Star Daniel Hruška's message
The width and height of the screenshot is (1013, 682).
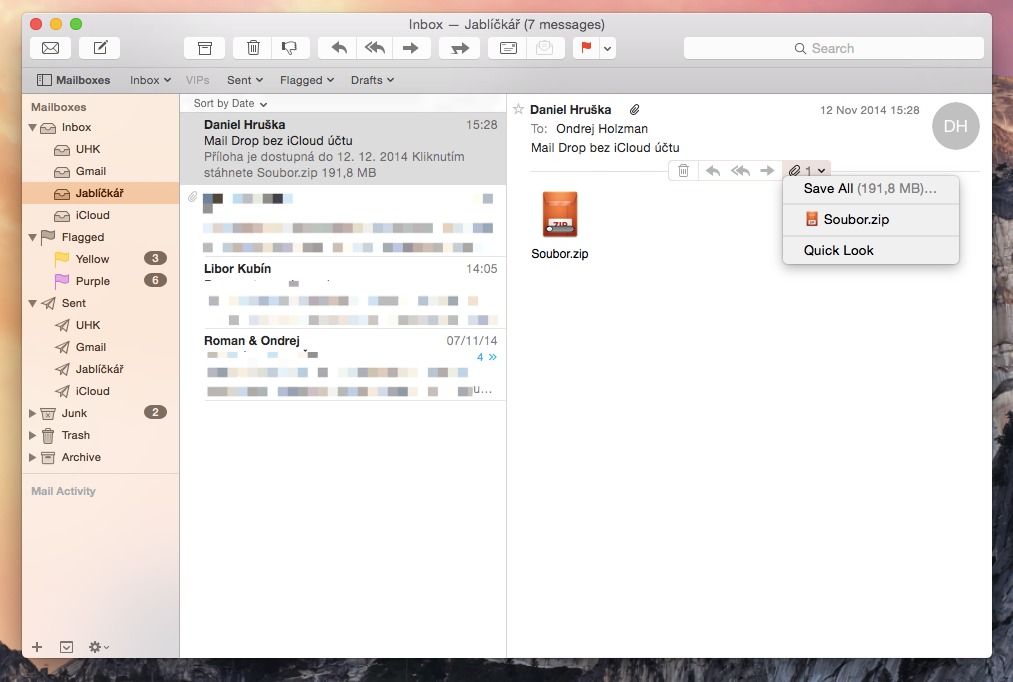coord(517,110)
